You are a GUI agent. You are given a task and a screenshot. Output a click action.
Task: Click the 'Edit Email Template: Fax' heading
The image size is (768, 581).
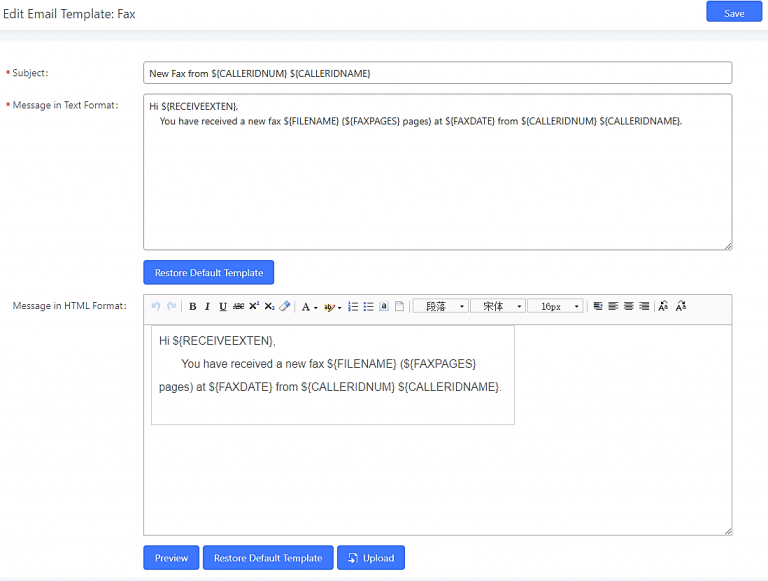[69, 14]
